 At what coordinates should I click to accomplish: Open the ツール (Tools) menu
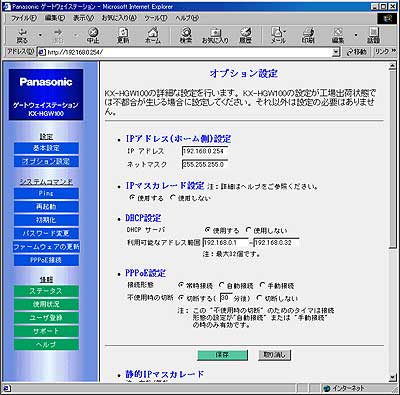point(156,18)
